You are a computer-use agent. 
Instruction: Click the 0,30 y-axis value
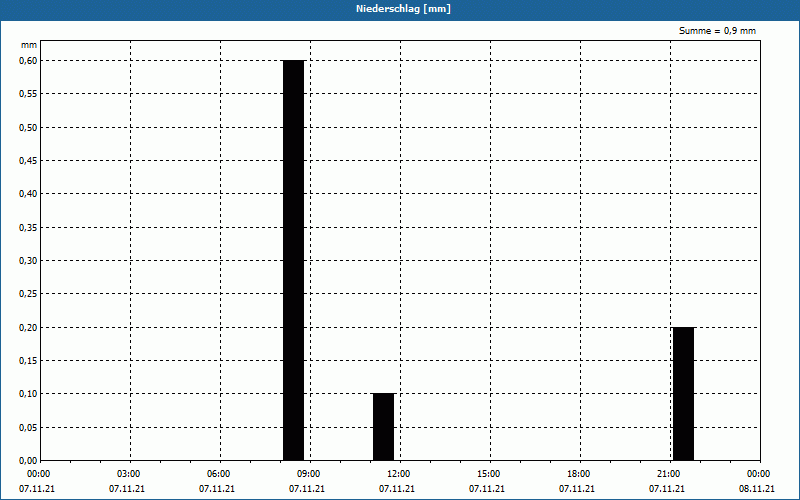pyautogui.click(x=28, y=261)
